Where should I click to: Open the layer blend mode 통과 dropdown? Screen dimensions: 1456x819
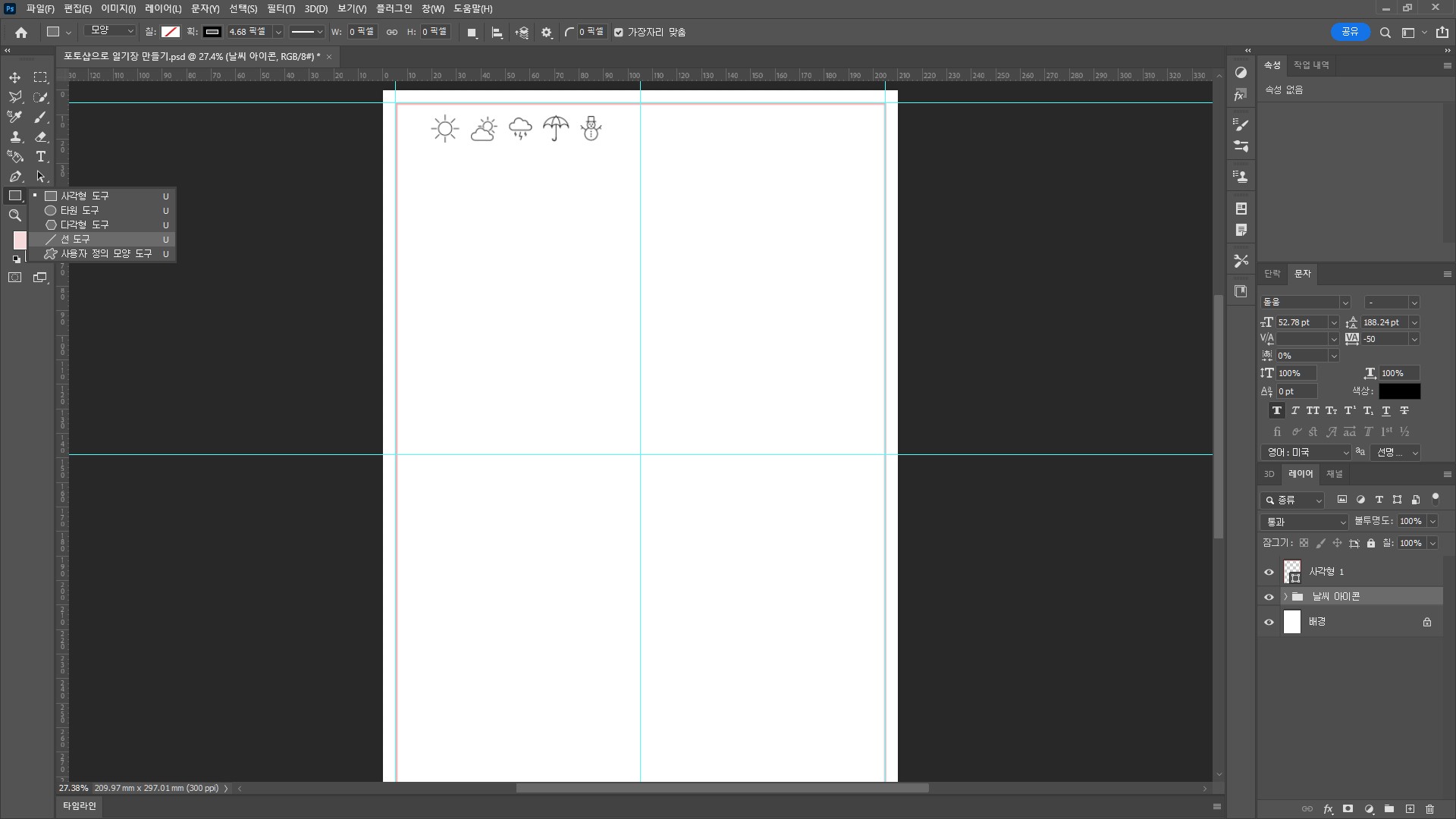tap(1304, 522)
